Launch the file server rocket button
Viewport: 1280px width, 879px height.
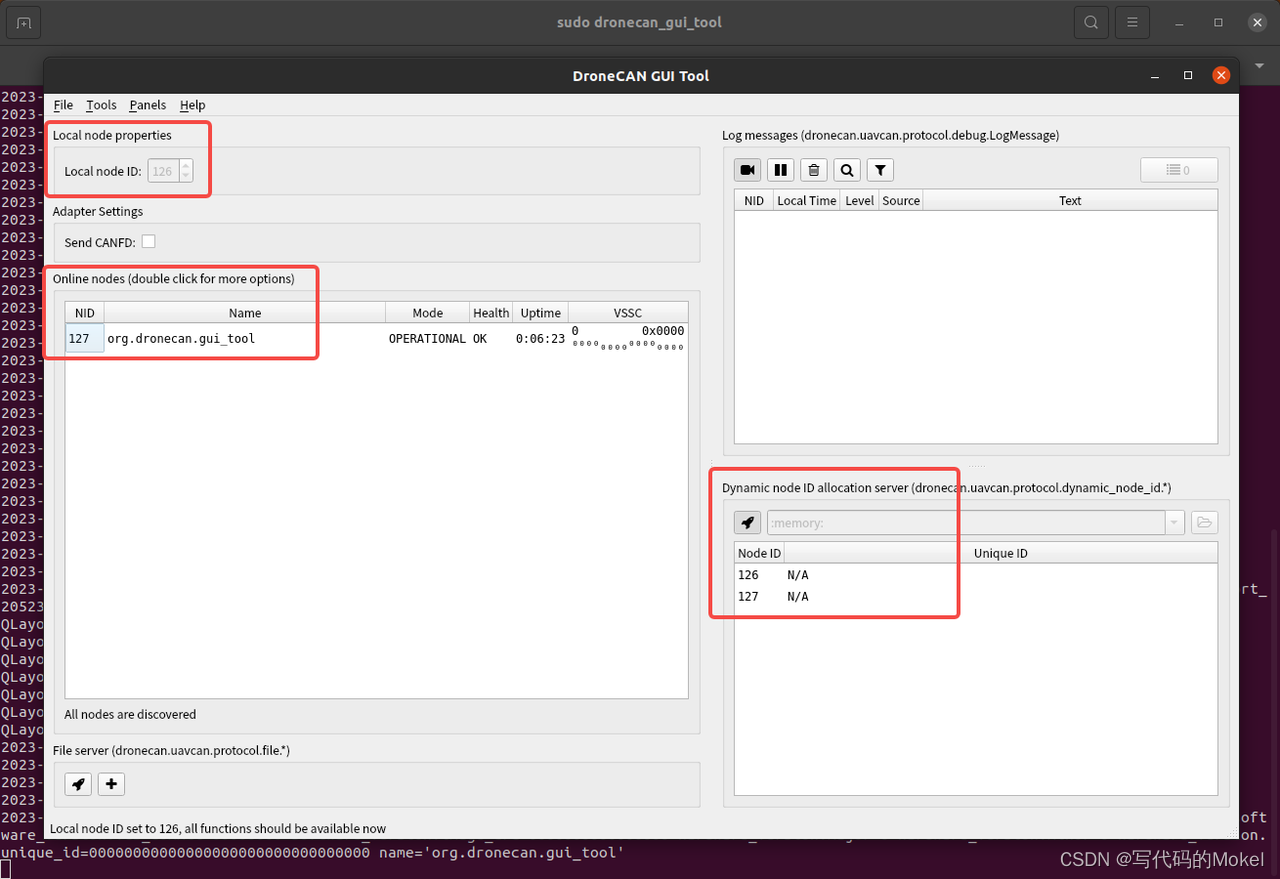pos(78,784)
